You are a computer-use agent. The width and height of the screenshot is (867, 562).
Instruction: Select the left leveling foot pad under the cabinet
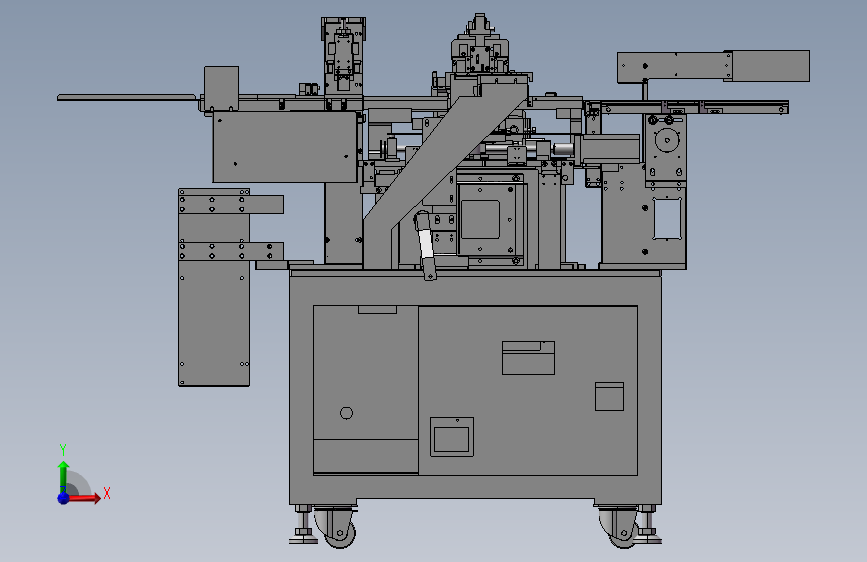click(303, 539)
